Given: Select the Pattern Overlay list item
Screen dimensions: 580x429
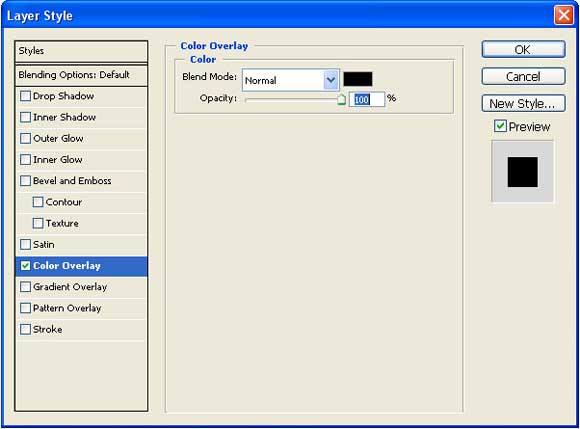Looking at the screenshot, I should pyautogui.click(x=81, y=308).
